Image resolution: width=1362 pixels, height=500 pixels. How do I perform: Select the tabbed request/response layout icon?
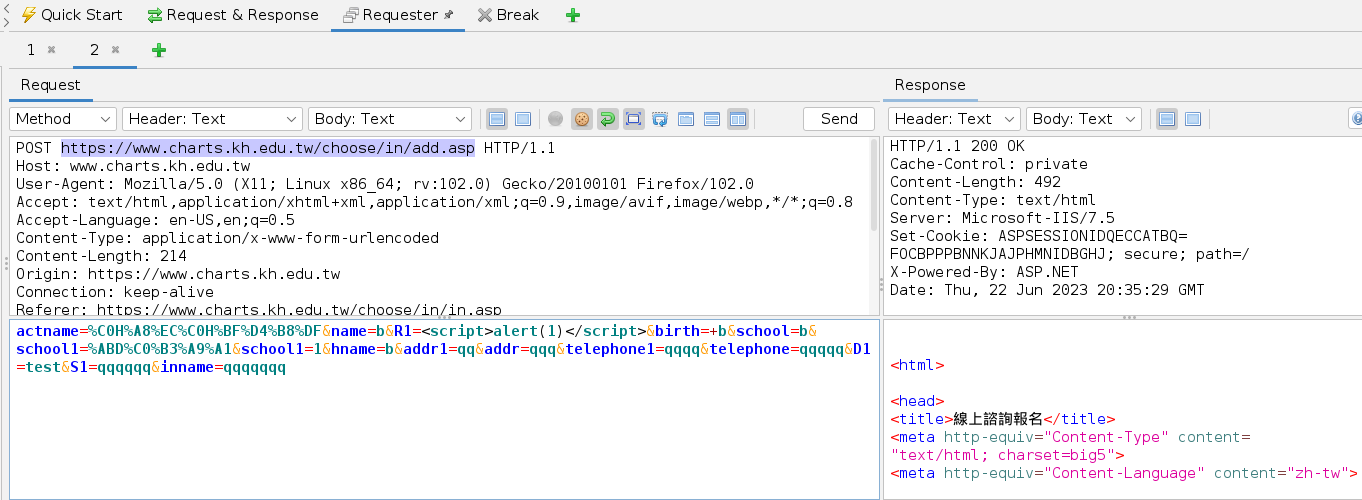coord(686,119)
